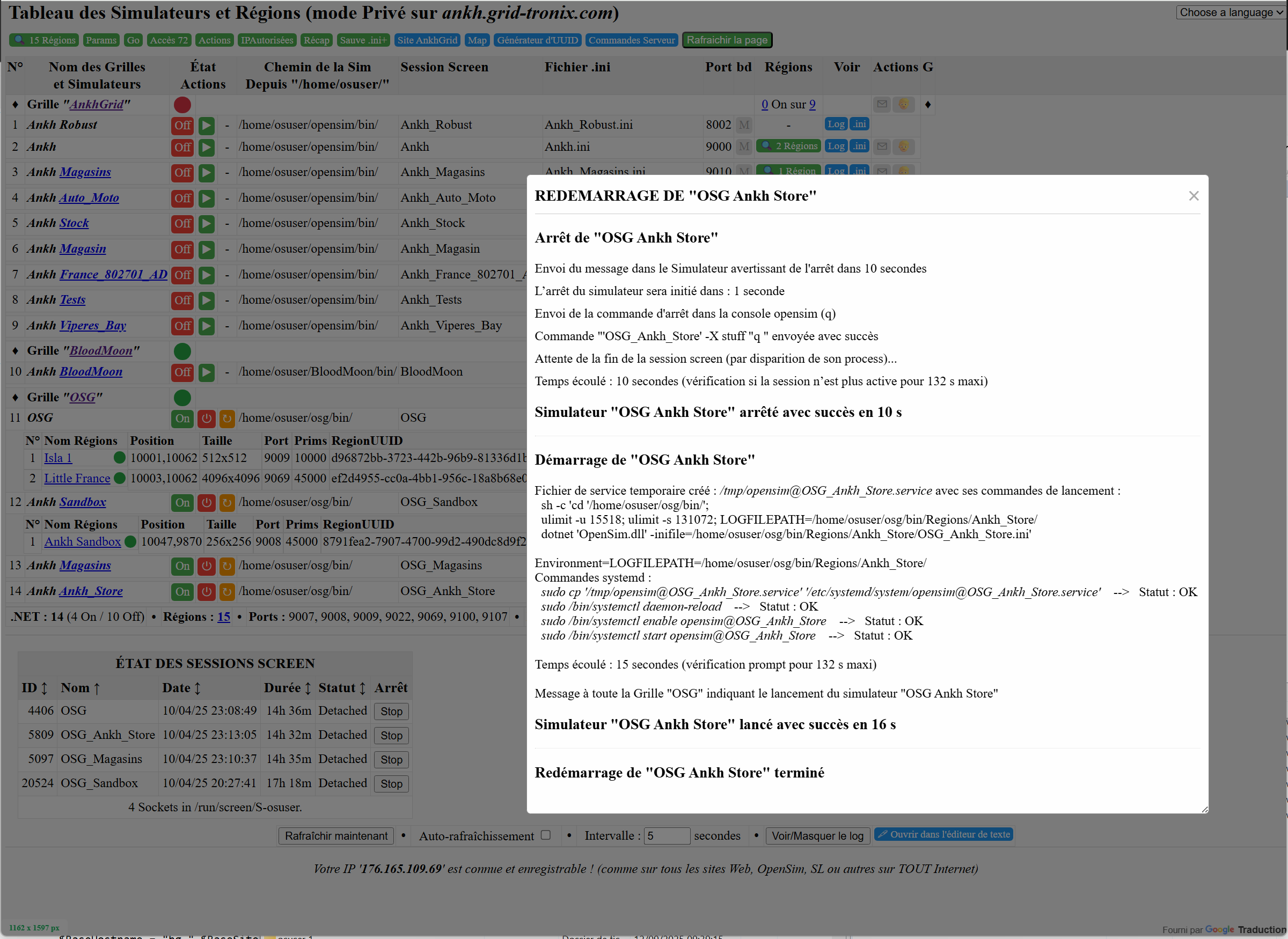The height and width of the screenshot is (939, 1288).
Task: Collapse the Grille OSG diamond expander
Action: point(16,398)
